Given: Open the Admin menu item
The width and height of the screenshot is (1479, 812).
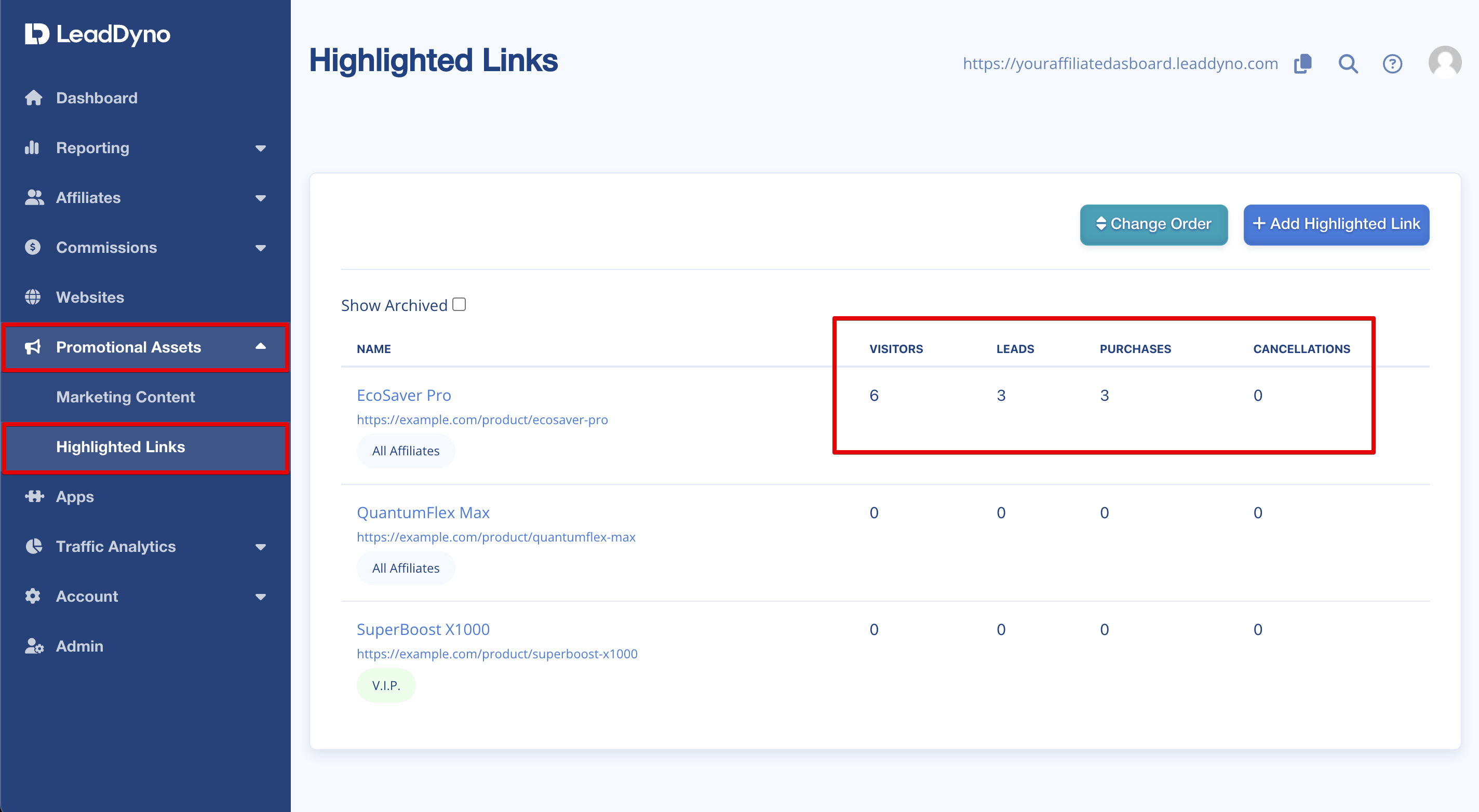Looking at the screenshot, I should [80, 646].
